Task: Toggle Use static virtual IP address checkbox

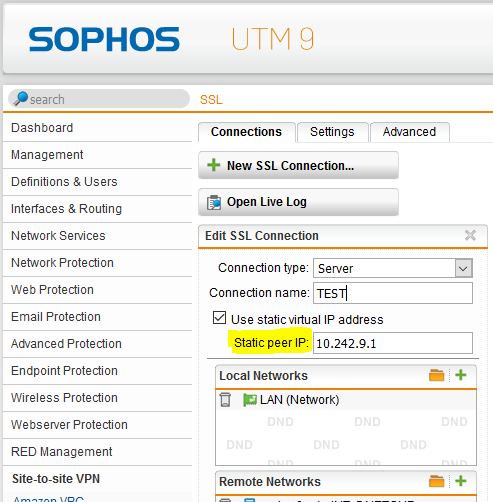Action: coord(219,318)
